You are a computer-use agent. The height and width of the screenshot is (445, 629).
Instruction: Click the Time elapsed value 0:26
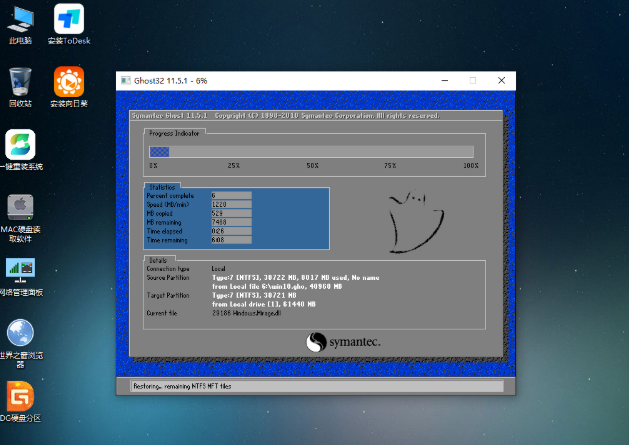231,231
